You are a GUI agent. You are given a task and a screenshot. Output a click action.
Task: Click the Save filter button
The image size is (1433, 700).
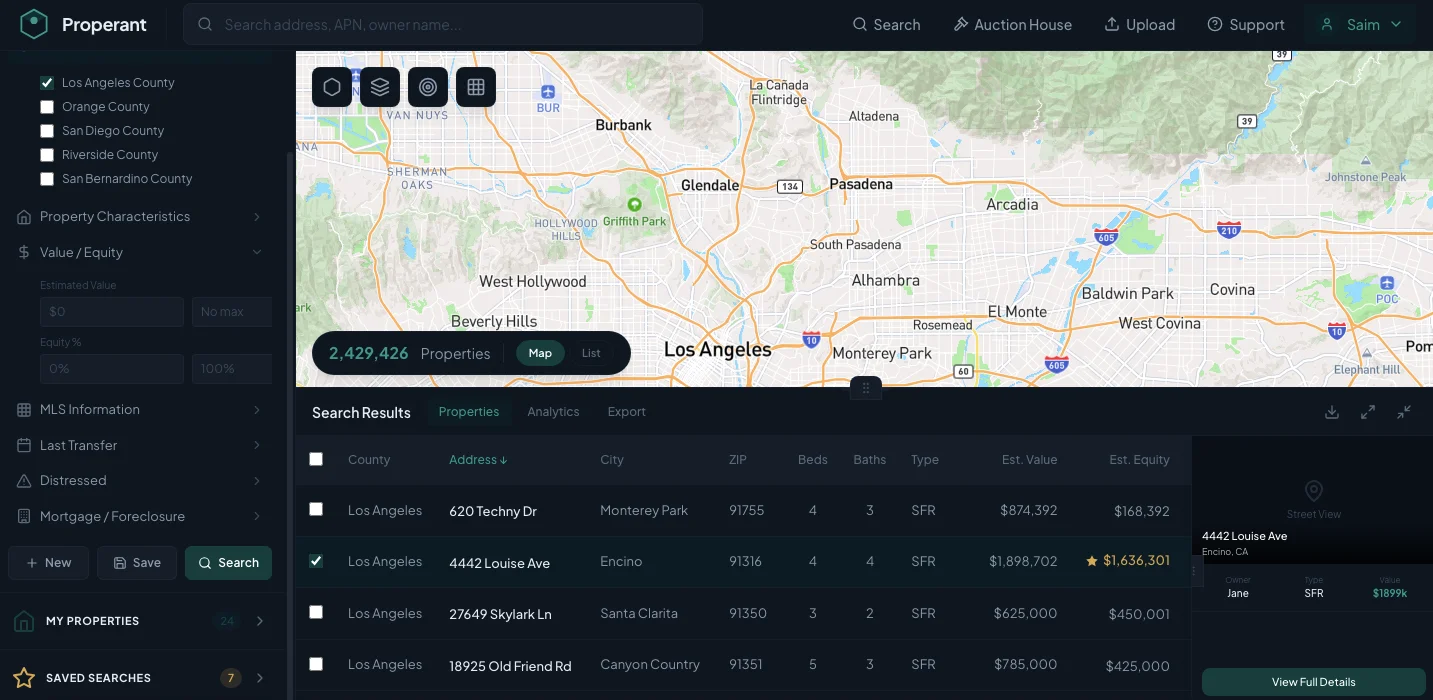[x=137, y=562]
